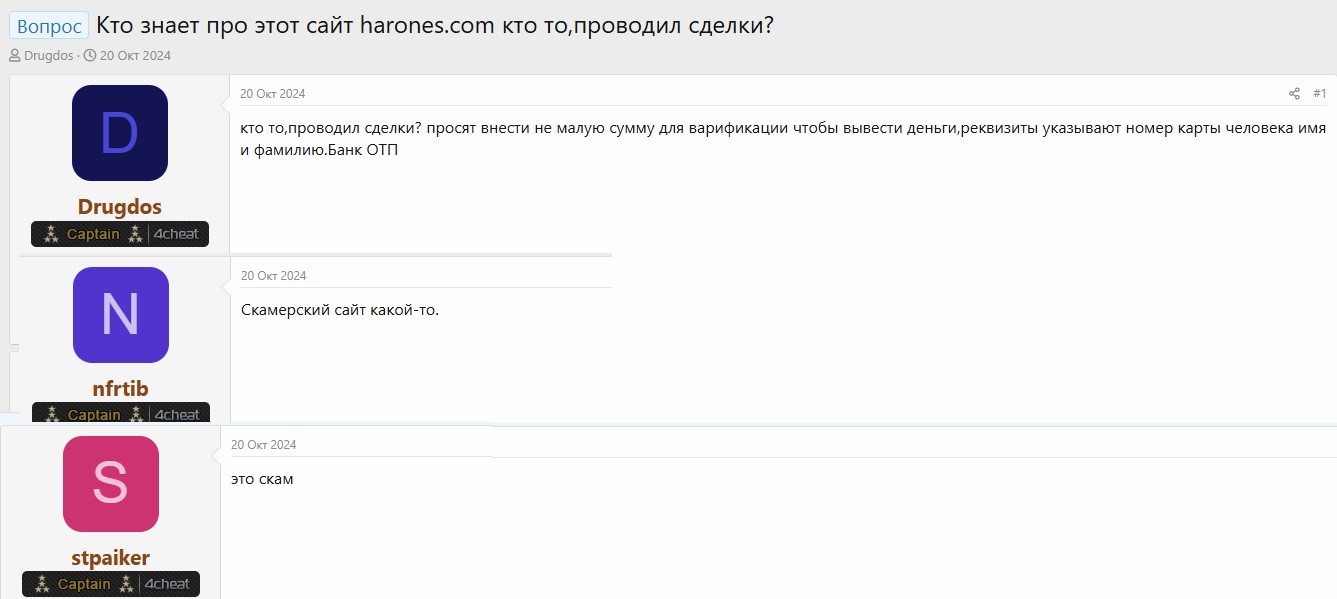
Task: Click the thread title about harones.com
Action: pyautogui.click(x=435, y=26)
